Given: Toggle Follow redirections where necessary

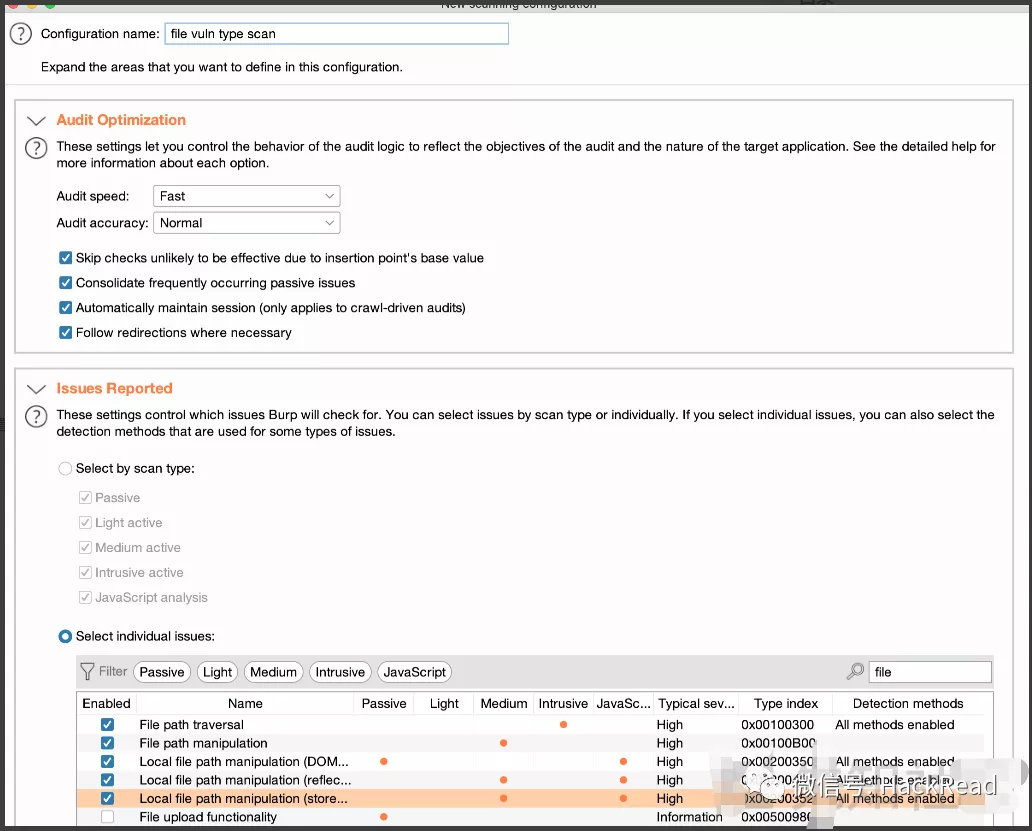Looking at the screenshot, I should pyautogui.click(x=65, y=333).
